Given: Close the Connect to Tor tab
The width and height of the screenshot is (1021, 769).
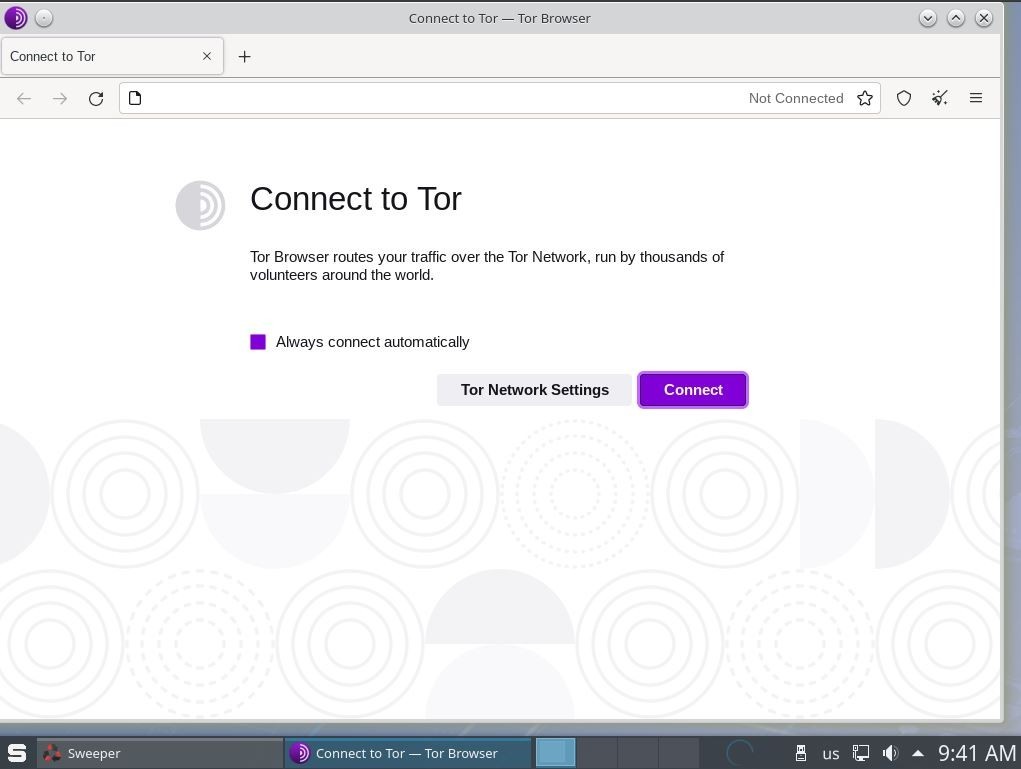Looking at the screenshot, I should 206,56.
